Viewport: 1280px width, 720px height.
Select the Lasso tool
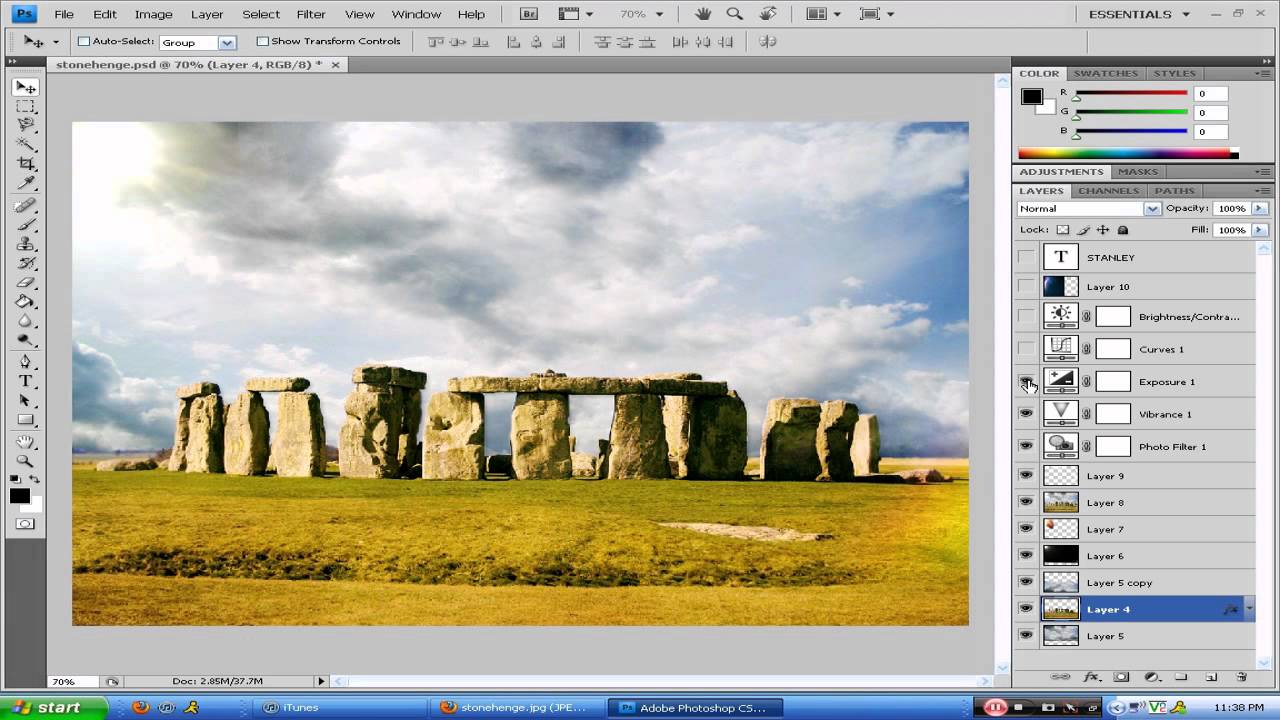click(x=25, y=125)
